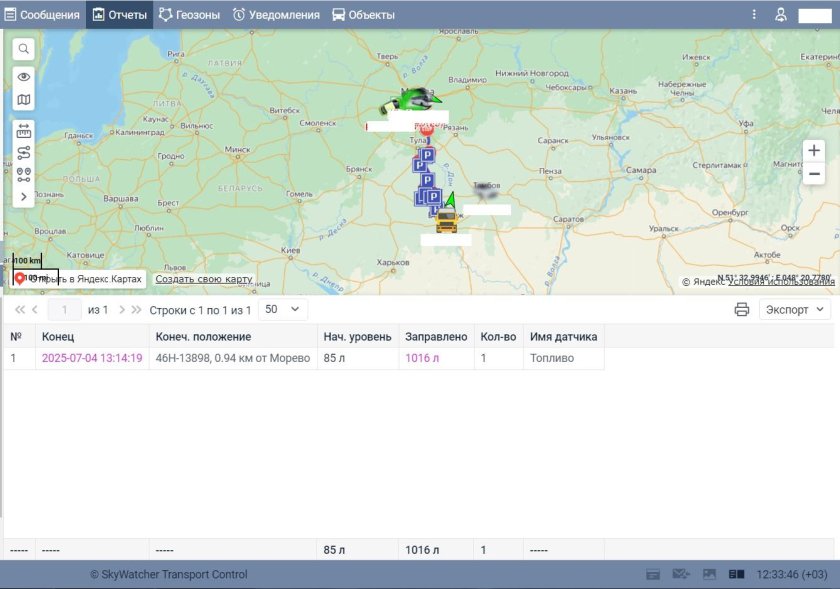Click the route builder tool icon

(24, 153)
